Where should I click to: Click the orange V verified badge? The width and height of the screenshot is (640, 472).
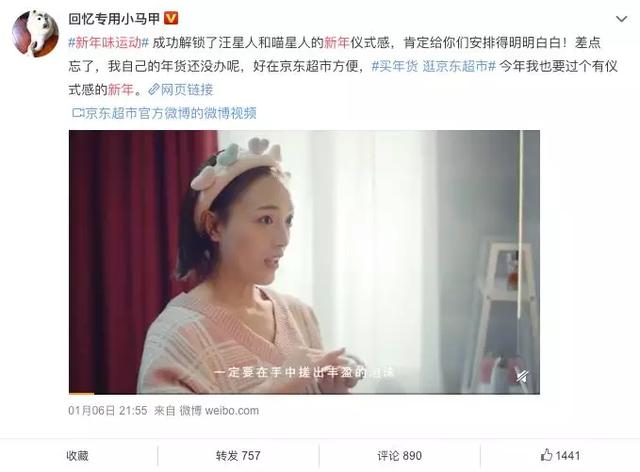[x=171, y=18]
